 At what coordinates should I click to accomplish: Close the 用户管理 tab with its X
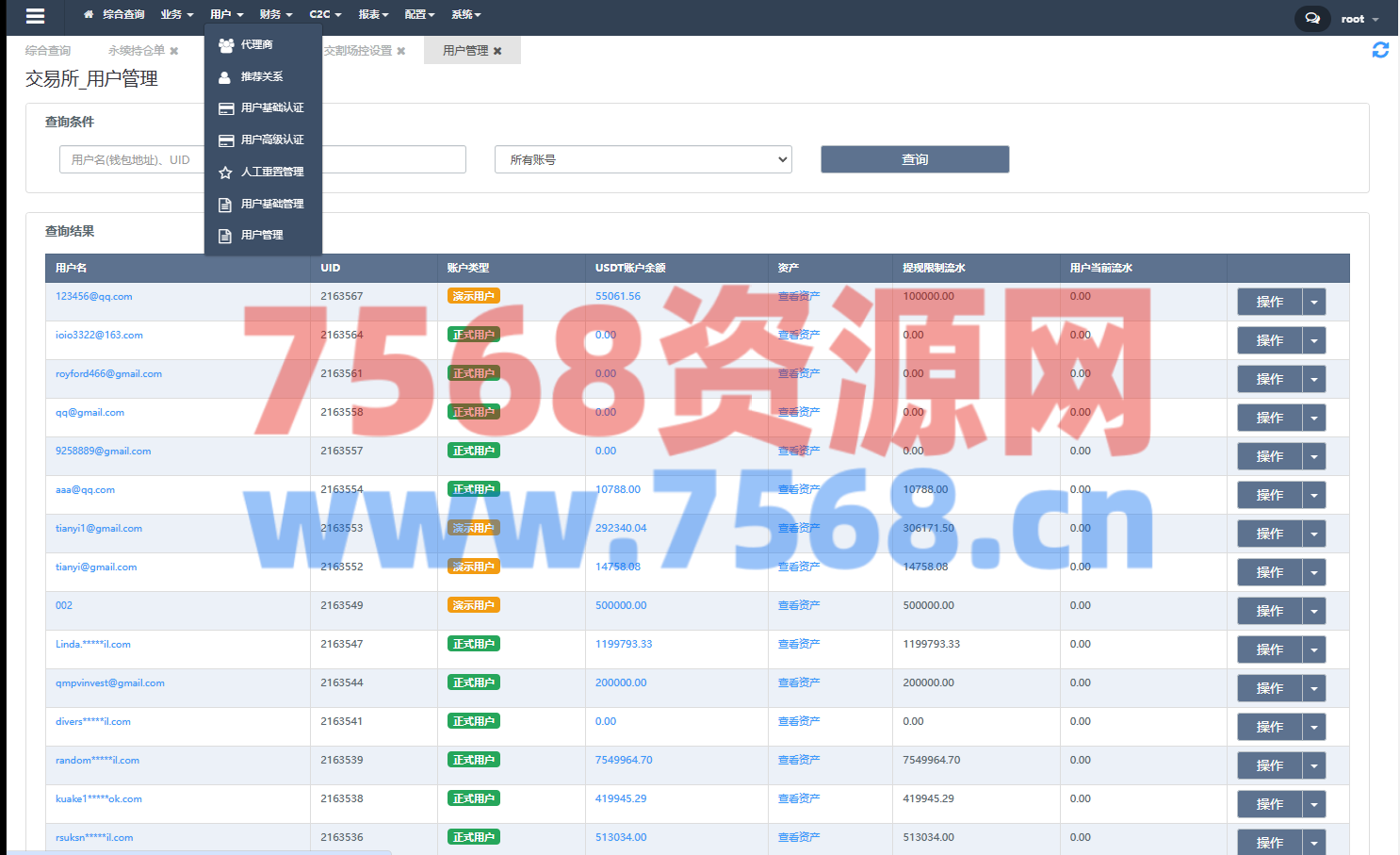coord(497,51)
